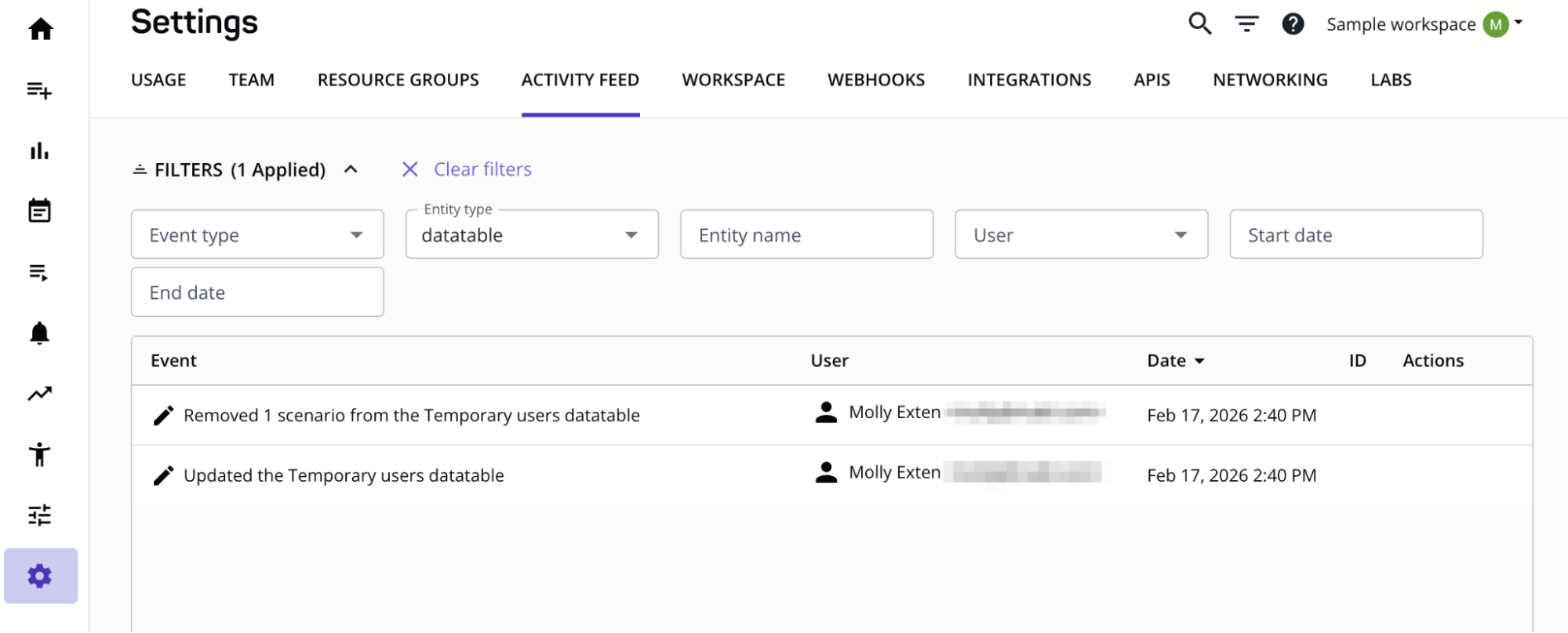Click the Entity name input field

806,235
